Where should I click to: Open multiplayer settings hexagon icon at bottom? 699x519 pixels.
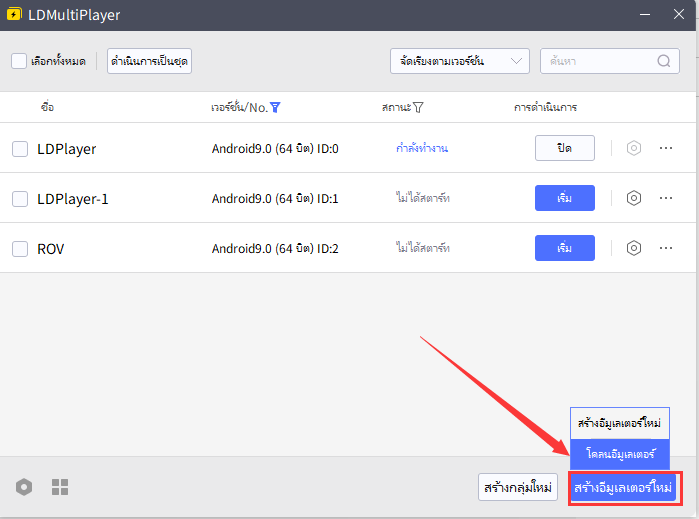pyautogui.click(x=24, y=487)
